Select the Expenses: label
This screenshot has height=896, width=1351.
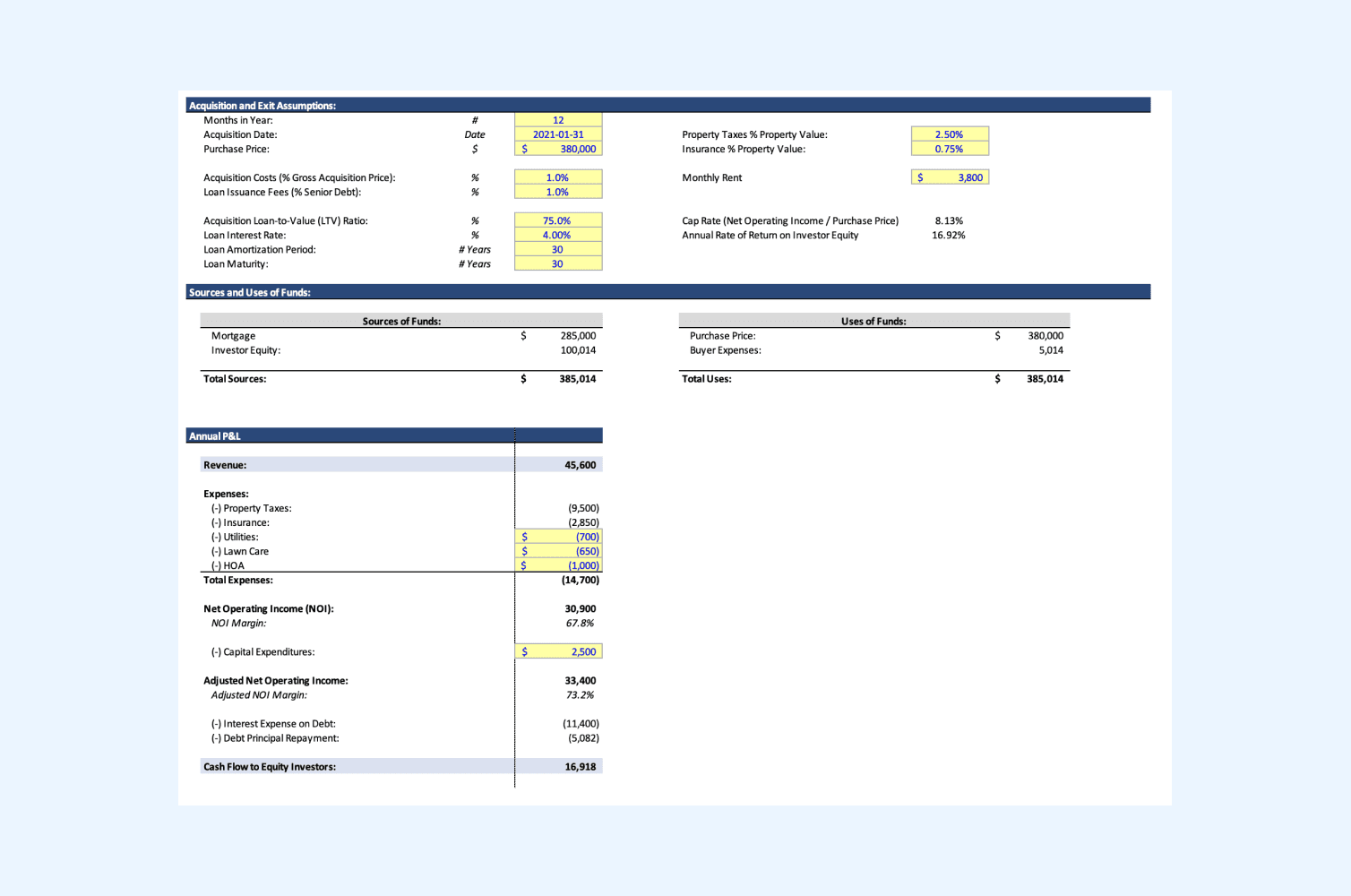point(226,494)
